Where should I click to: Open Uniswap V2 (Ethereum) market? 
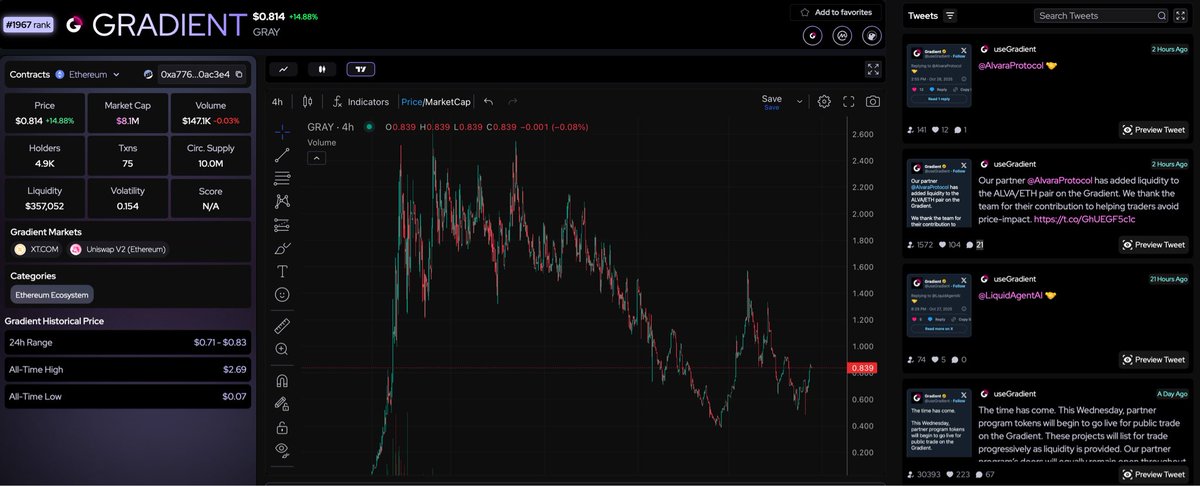(x=119, y=249)
